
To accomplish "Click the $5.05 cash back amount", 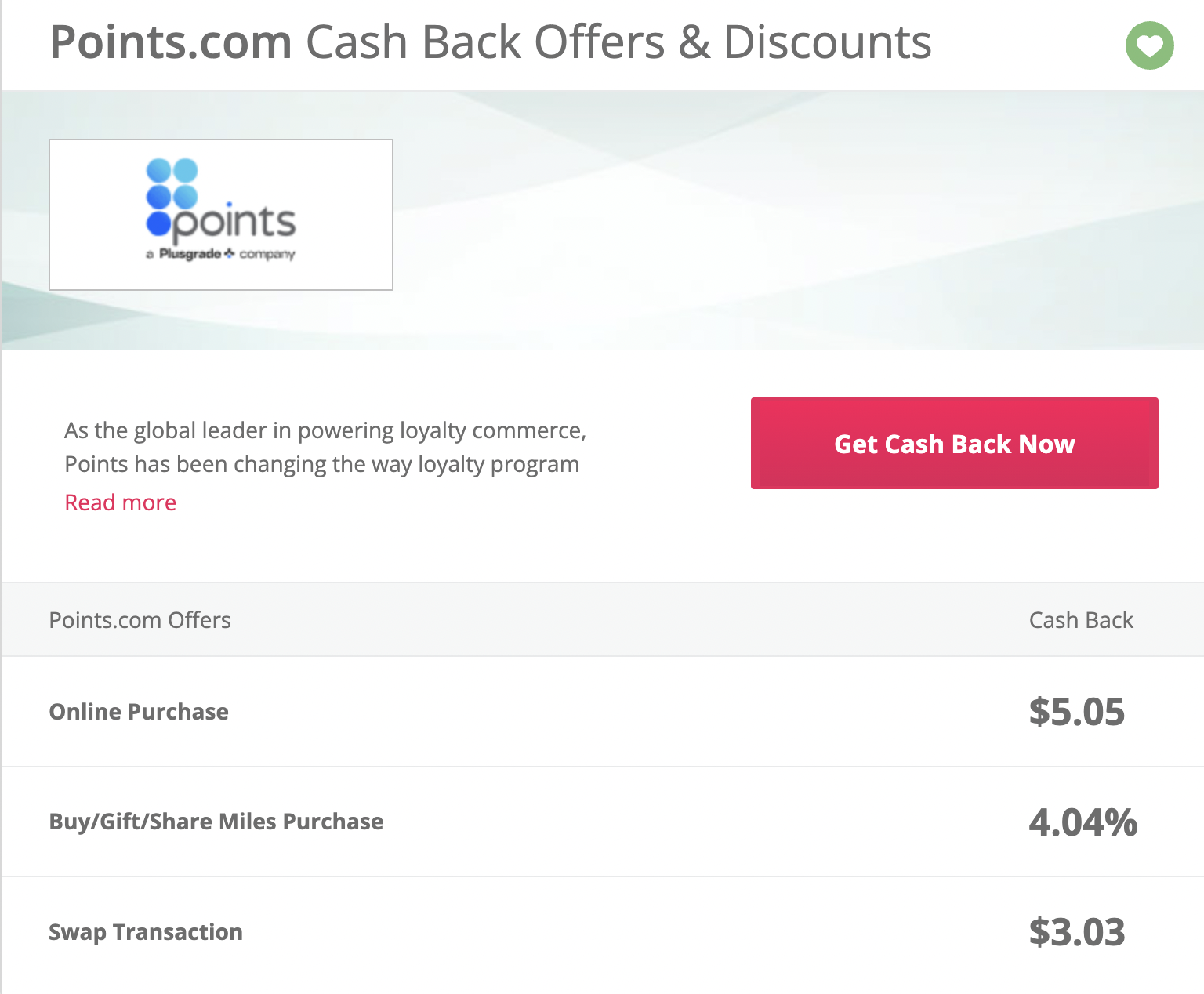I will pos(1077,712).
